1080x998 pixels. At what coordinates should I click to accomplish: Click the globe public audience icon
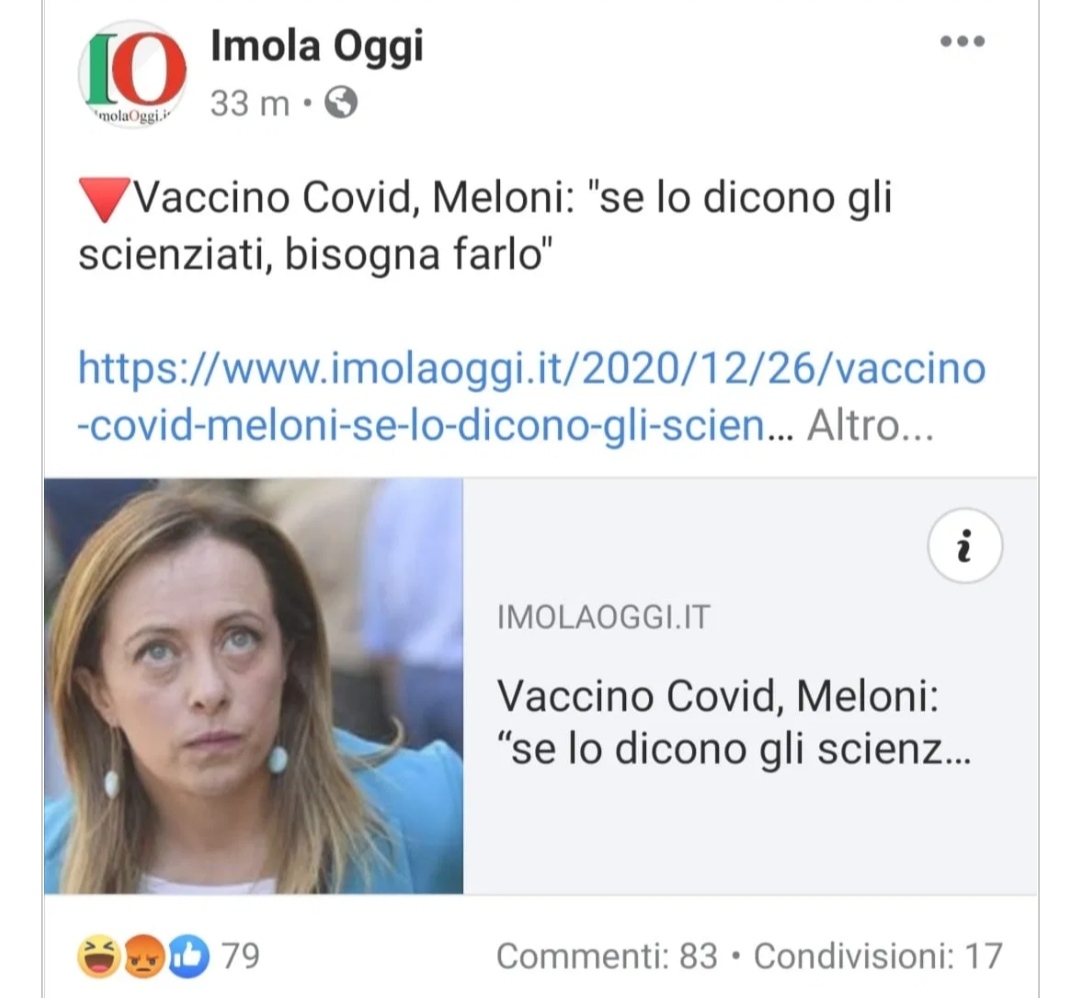341,102
